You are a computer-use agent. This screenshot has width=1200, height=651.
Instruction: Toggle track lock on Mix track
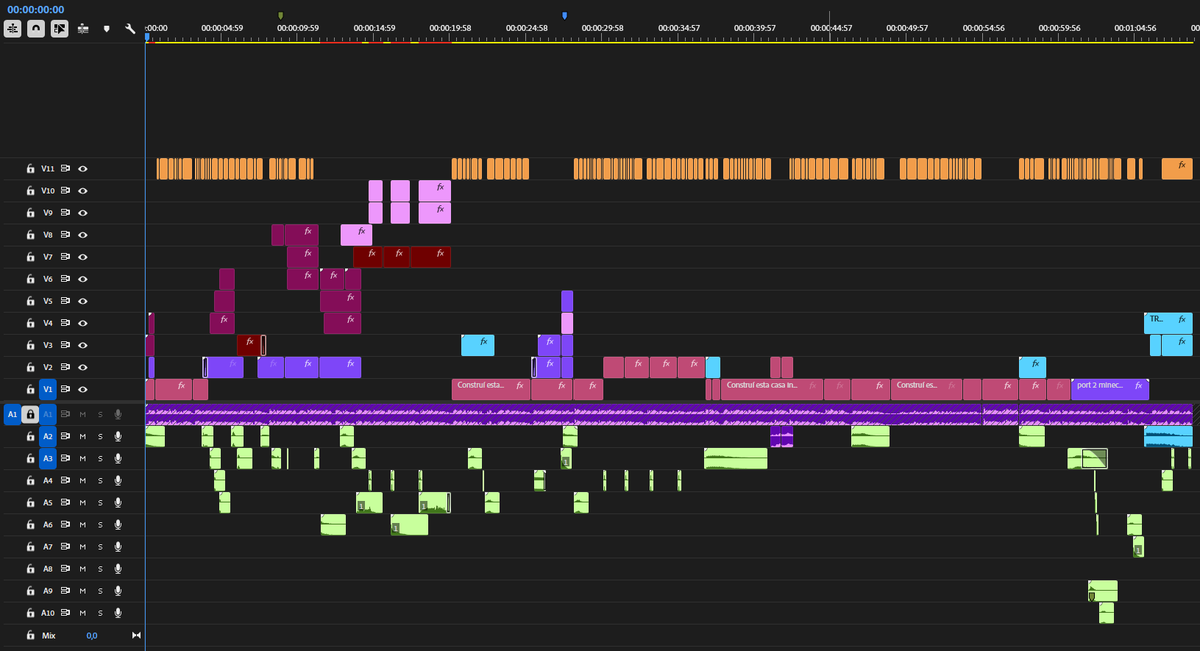31,635
